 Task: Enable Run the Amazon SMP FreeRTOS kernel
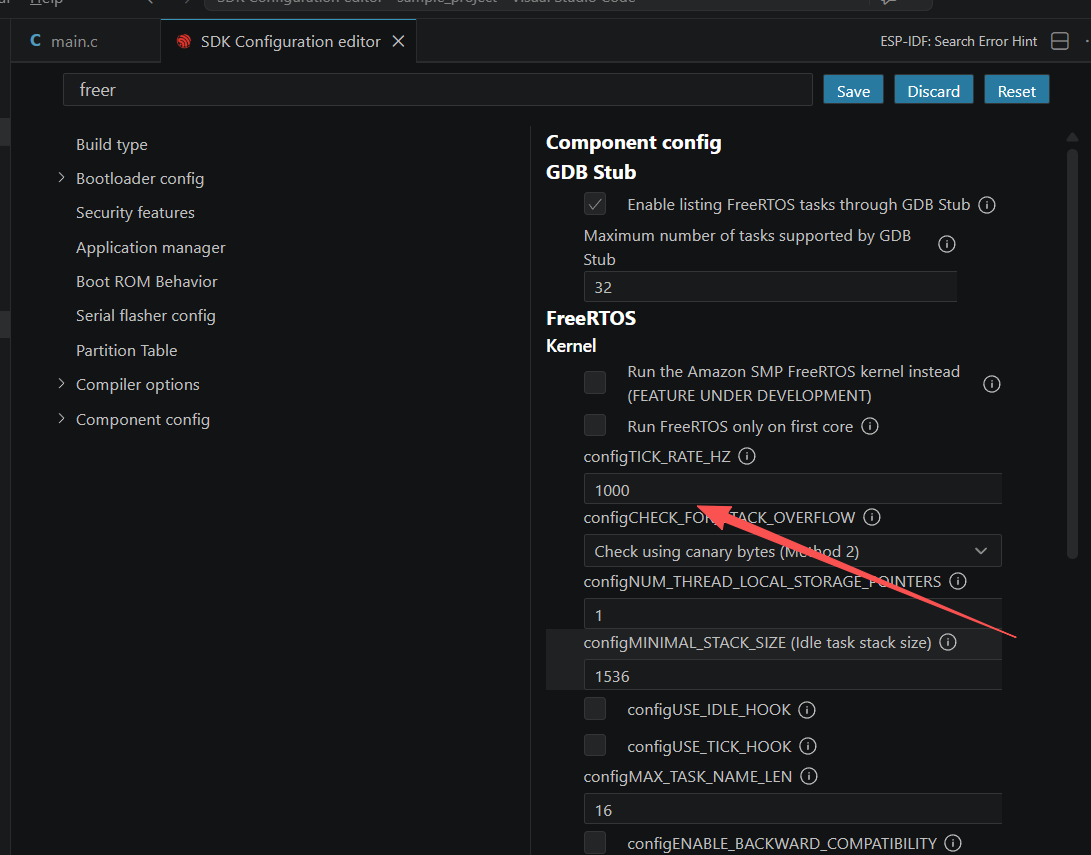click(x=595, y=382)
